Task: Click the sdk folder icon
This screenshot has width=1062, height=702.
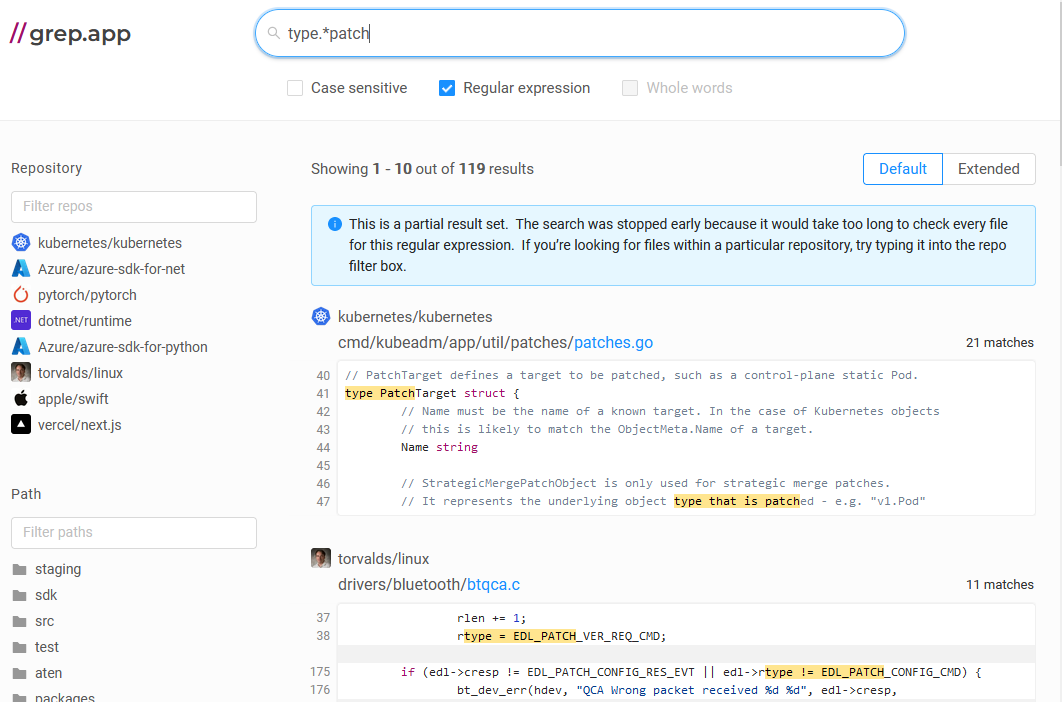Action: click(20, 595)
